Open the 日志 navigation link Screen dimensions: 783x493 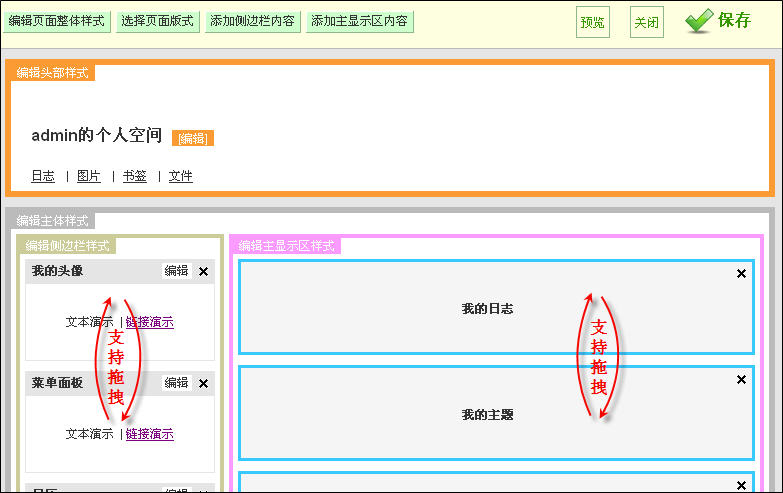(43, 176)
